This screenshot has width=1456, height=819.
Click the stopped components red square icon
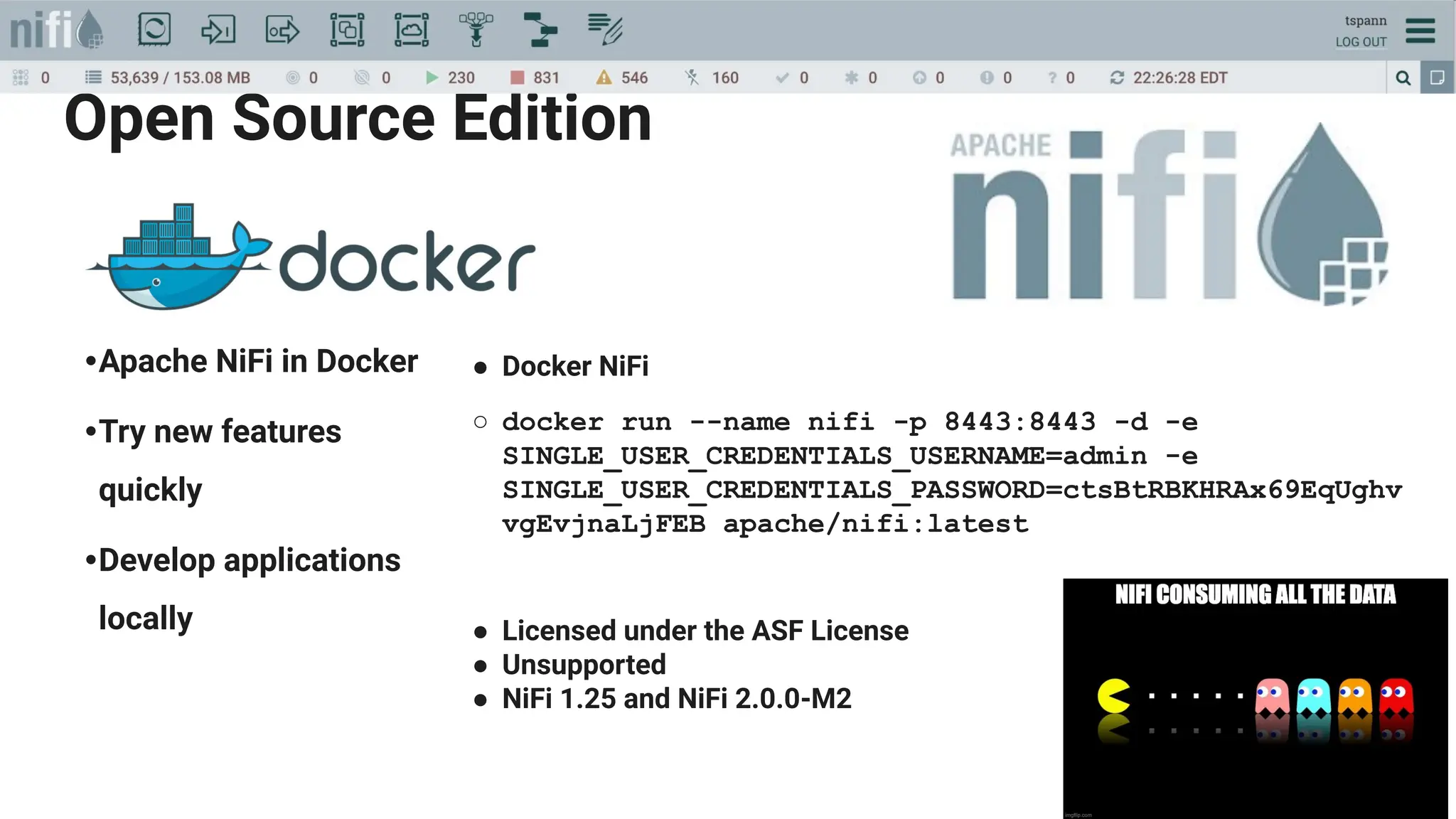pos(518,77)
